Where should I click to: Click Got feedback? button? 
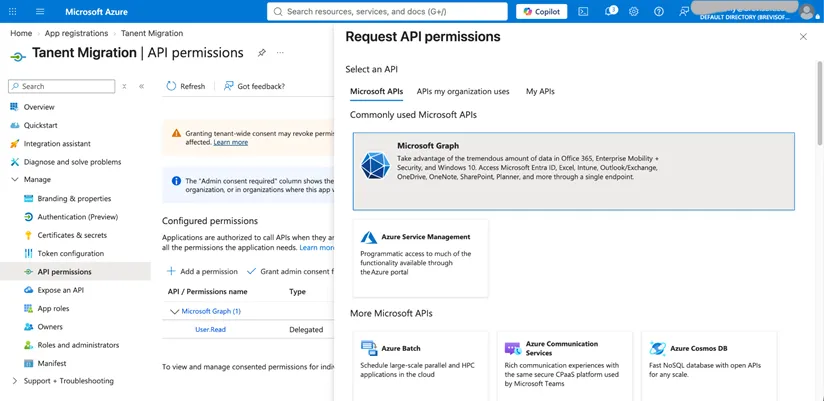point(254,86)
